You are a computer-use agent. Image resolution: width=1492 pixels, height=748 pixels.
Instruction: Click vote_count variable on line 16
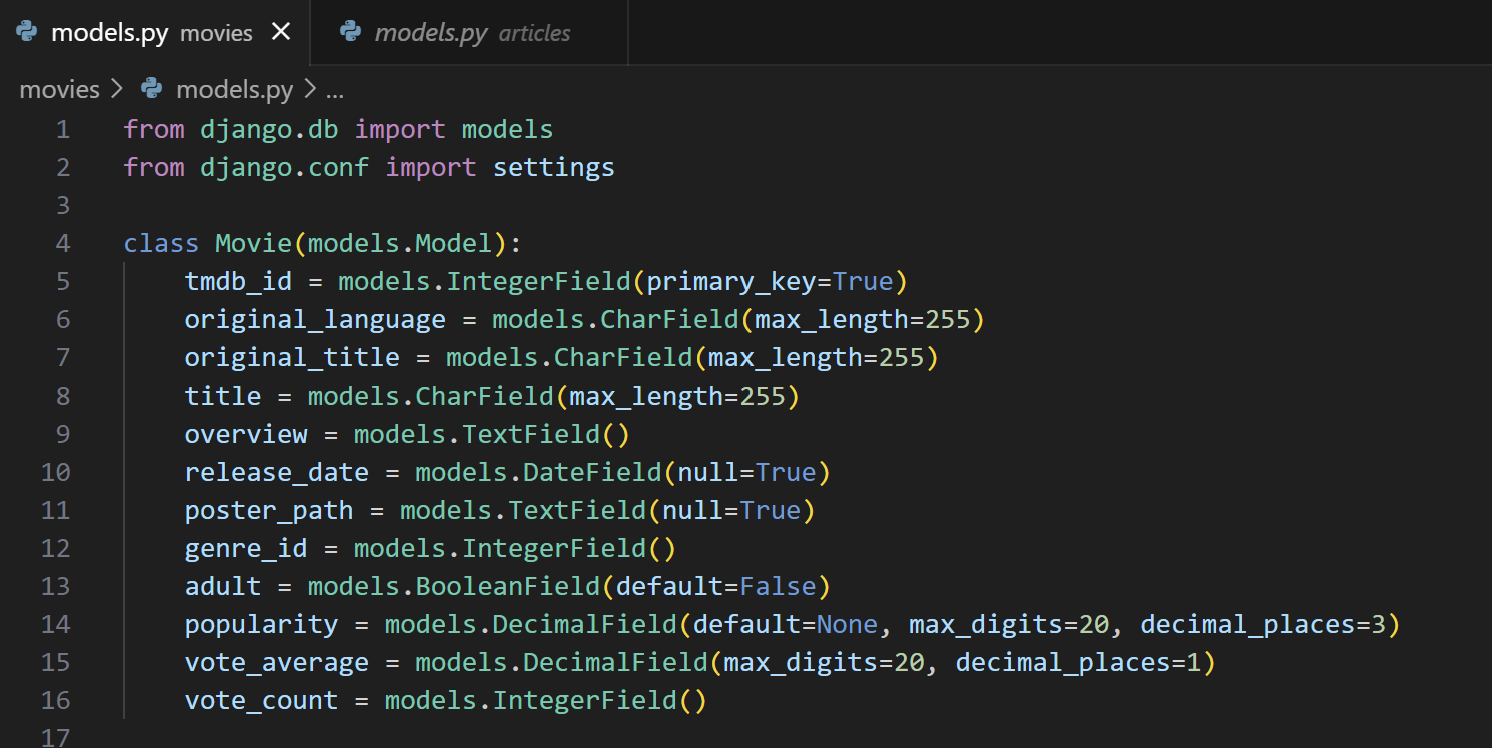coord(261,701)
